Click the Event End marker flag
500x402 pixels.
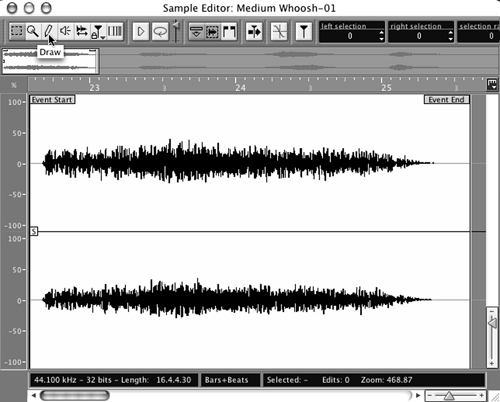point(446,100)
